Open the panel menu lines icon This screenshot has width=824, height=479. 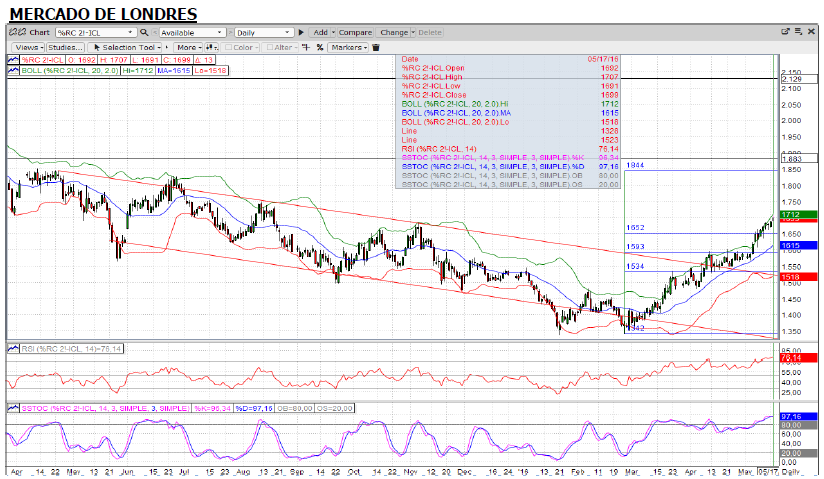pyautogui.click(x=798, y=32)
